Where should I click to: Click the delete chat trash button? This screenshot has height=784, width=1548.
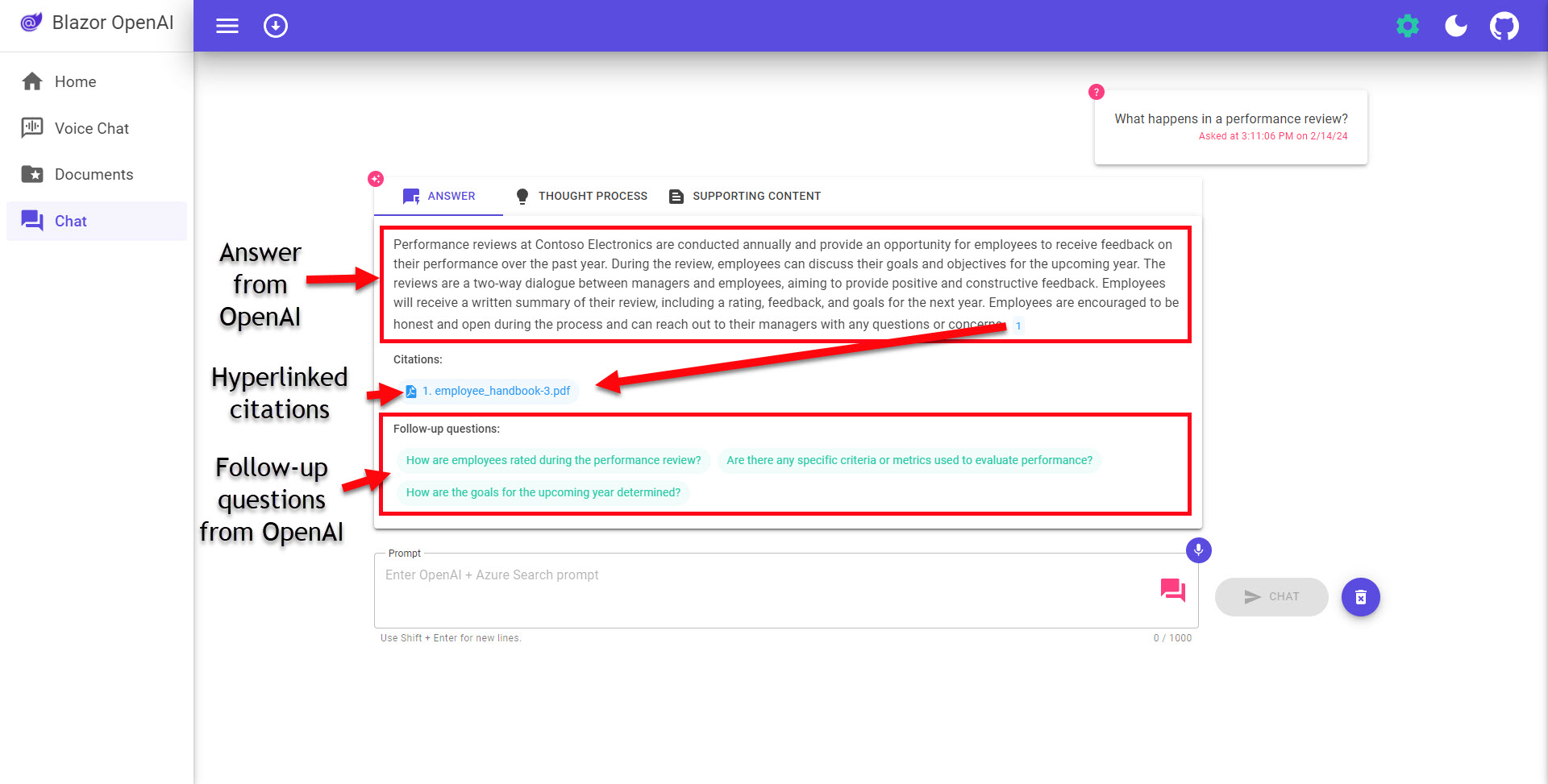coord(1361,597)
